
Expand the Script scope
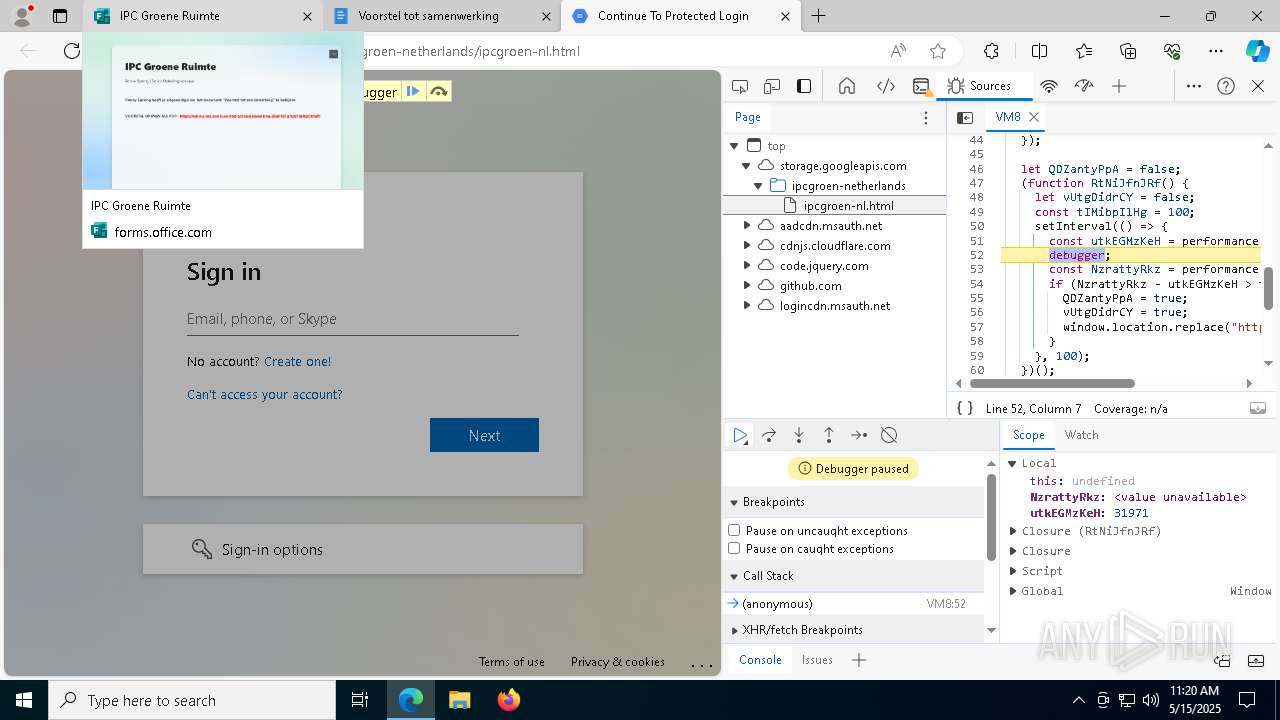[x=1012, y=571]
